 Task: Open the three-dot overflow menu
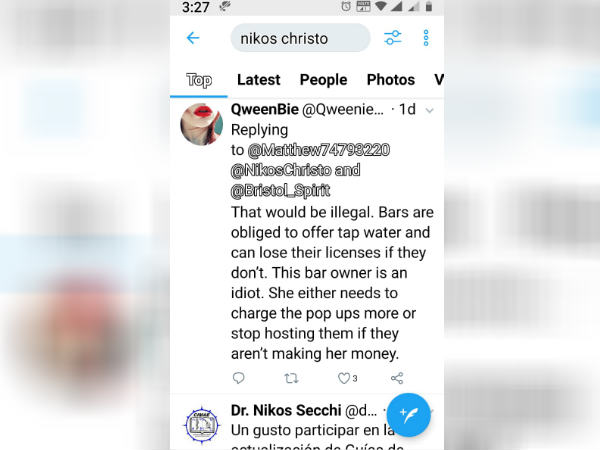coord(426,38)
